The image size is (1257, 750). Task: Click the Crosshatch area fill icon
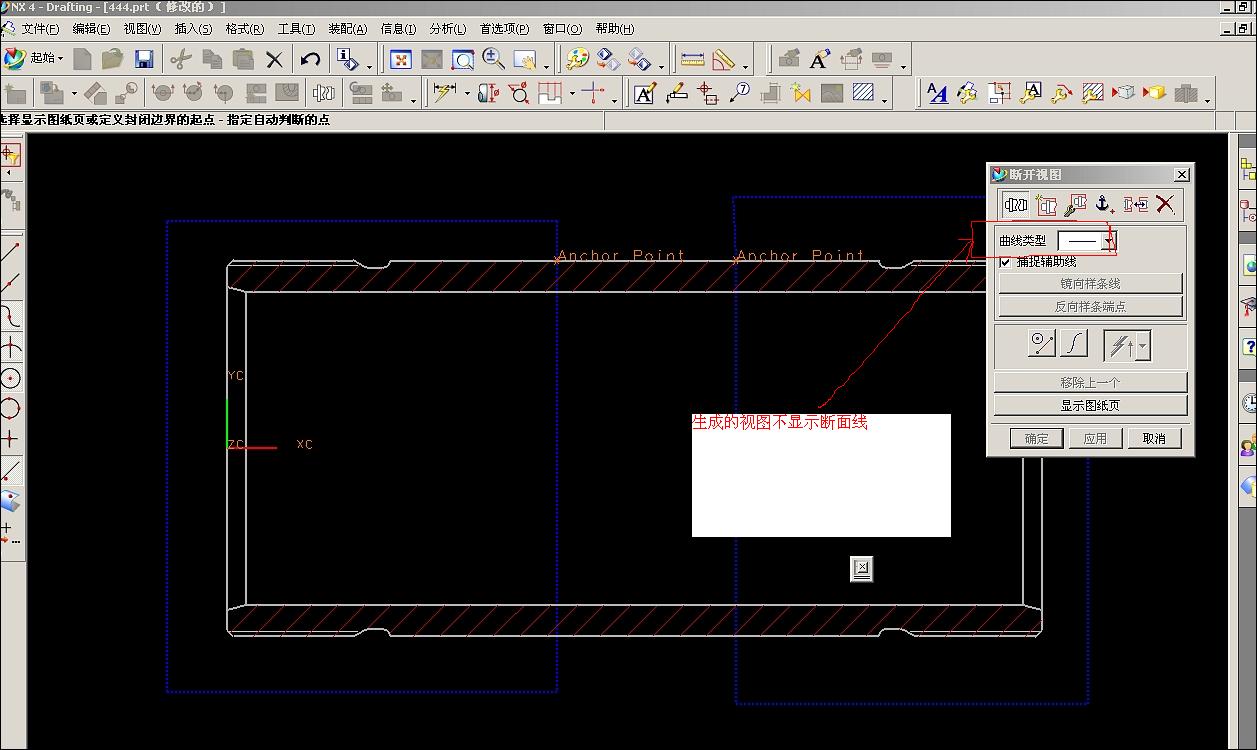tap(864, 93)
